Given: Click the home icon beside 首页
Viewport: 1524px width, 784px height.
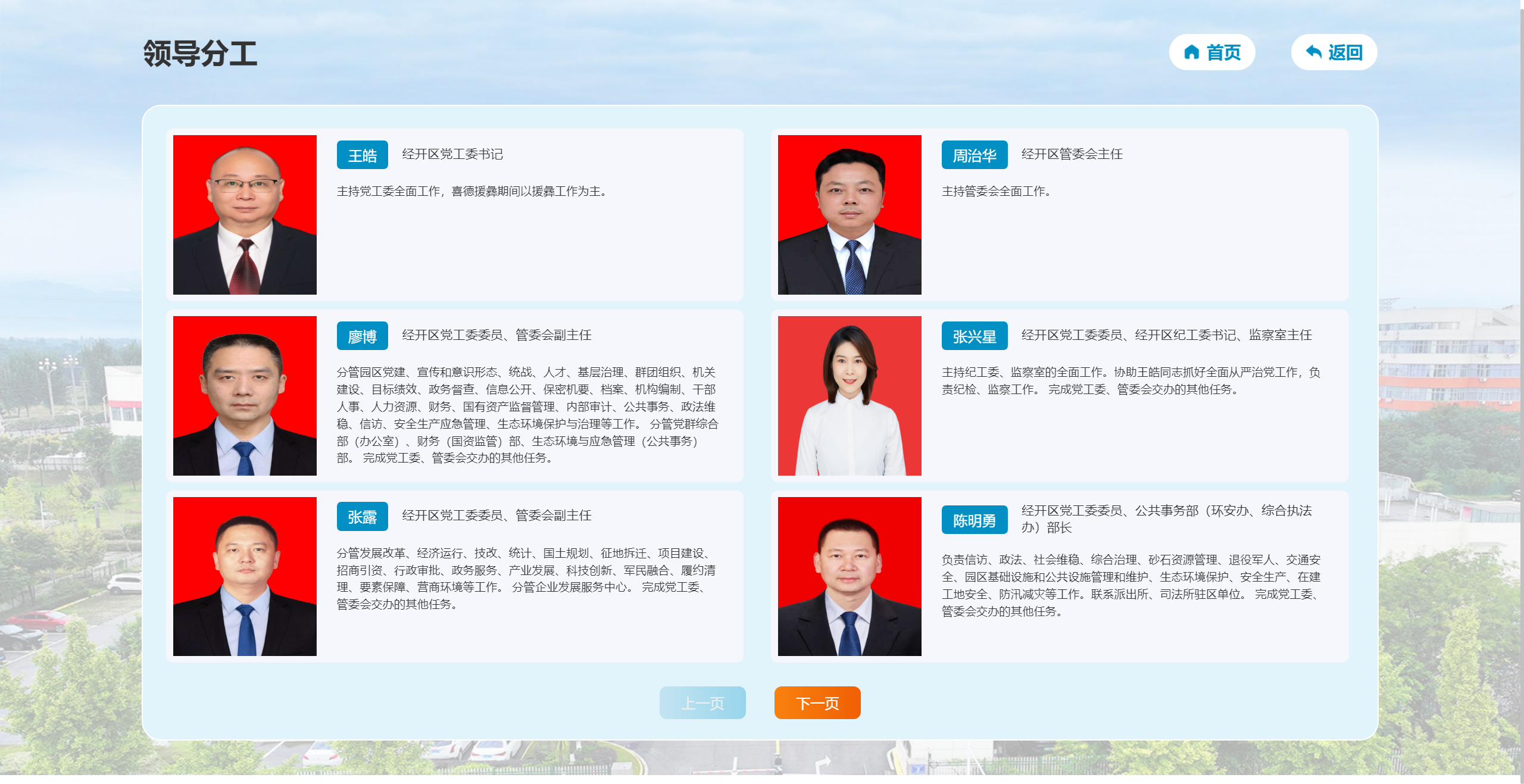Looking at the screenshot, I should [1191, 52].
